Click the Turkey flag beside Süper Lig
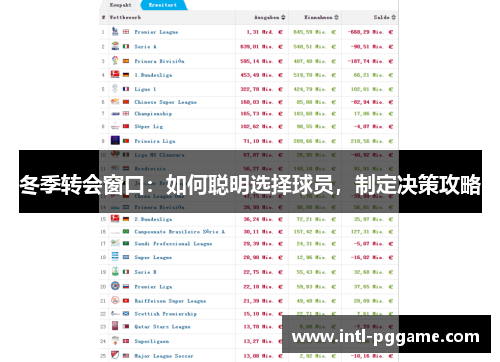 click(x=126, y=126)
